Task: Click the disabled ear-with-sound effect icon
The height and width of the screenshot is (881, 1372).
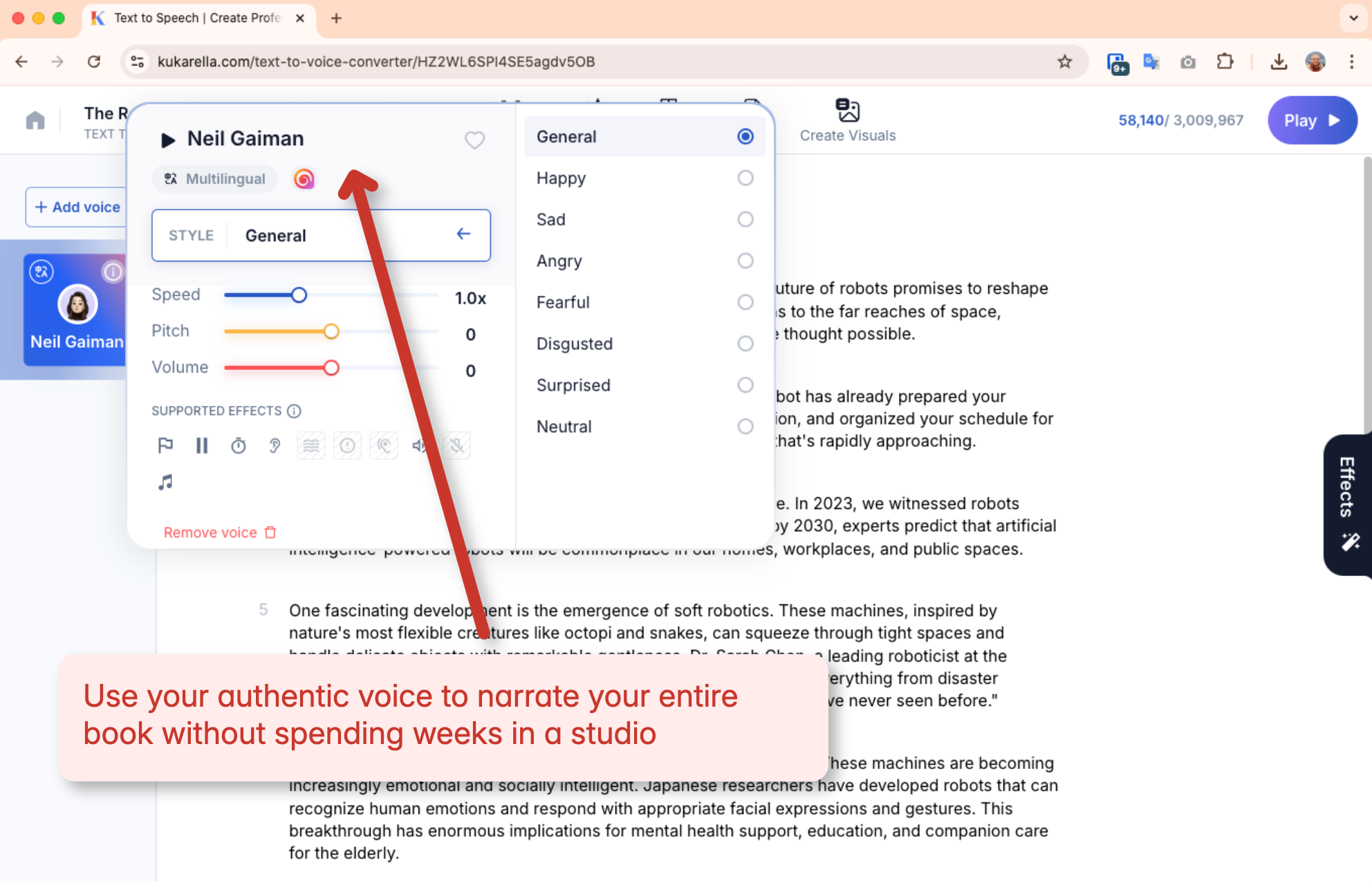Action: tap(384, 446)
